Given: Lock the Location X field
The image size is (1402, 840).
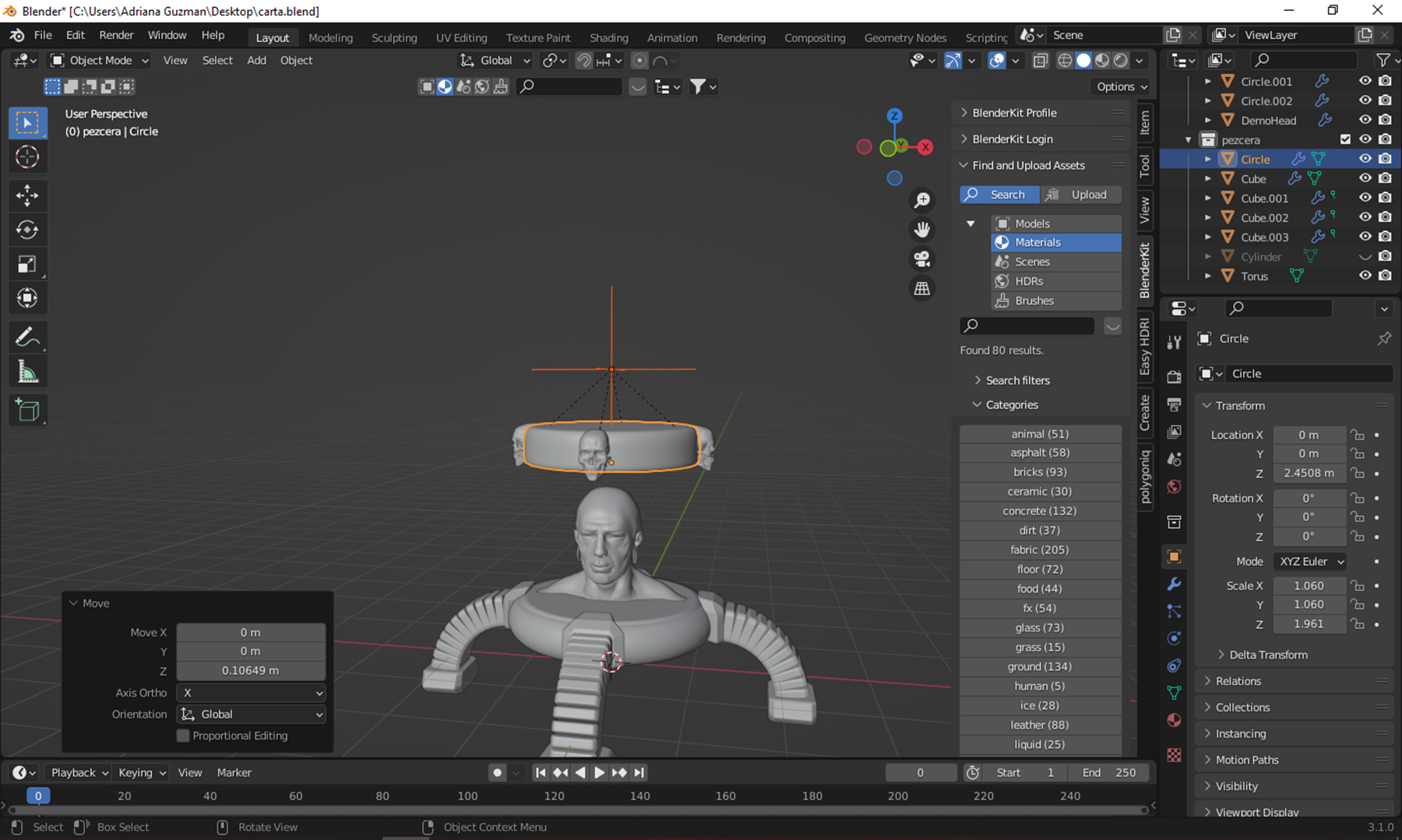Looking at the screenshot, I should (1358, 435).
